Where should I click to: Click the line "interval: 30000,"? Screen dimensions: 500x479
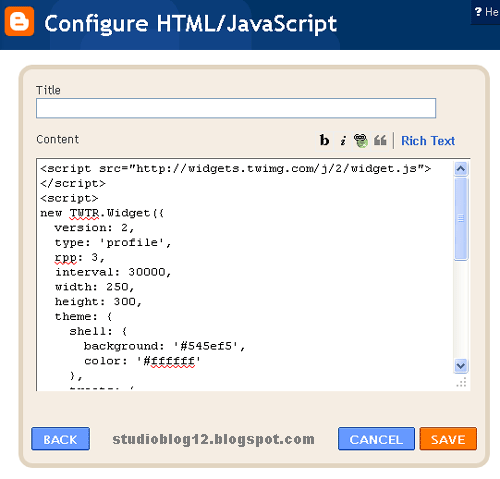tap(113, 272)
